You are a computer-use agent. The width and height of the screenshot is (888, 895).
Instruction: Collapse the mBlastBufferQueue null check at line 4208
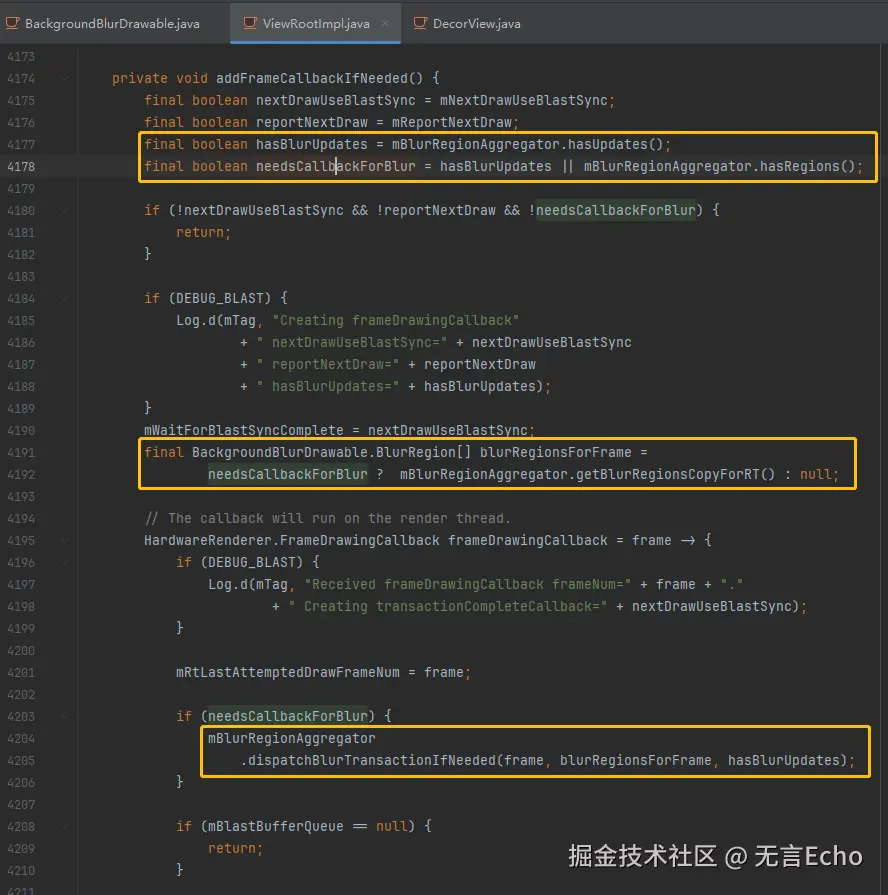coord(64,827)
